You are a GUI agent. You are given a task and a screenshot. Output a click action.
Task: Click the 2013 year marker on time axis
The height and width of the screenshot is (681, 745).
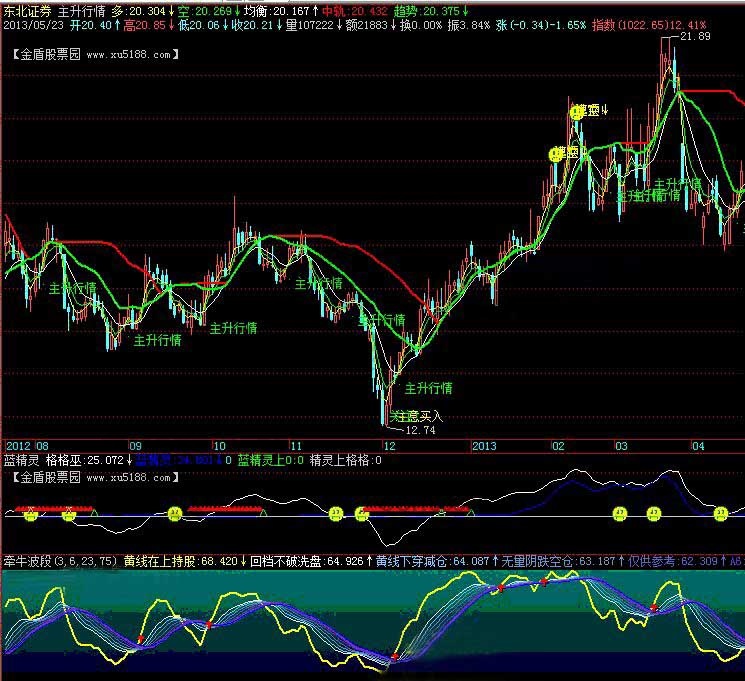tap(485, 445)
